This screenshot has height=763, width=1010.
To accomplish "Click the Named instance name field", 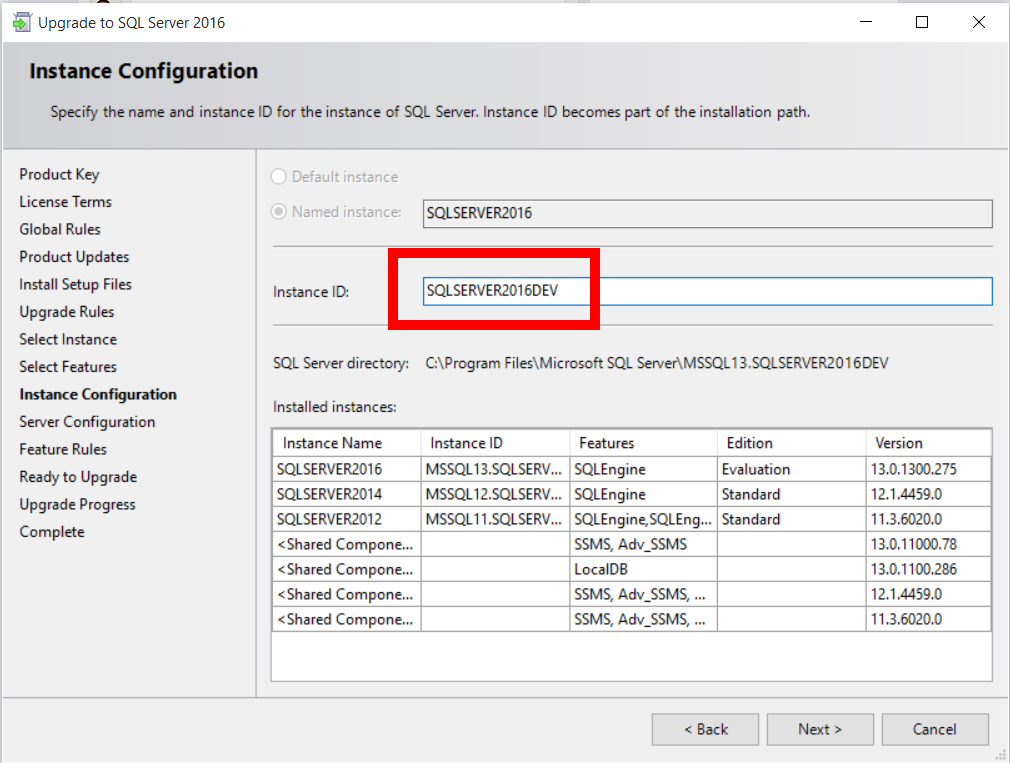I will (x=706, y=213).
